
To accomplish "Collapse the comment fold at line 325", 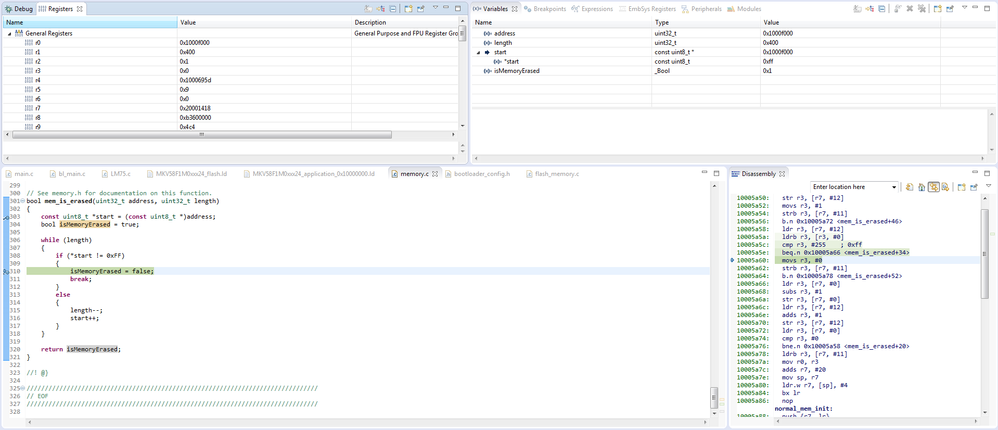I will pos(23,388).
